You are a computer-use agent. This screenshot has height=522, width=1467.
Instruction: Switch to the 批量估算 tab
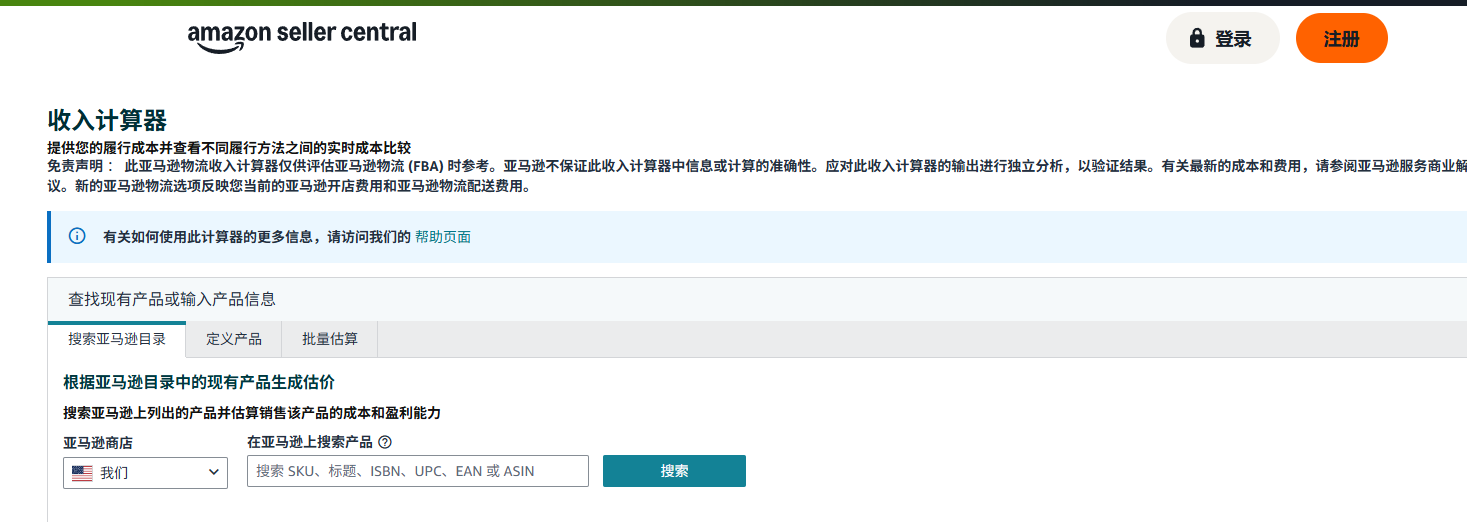click(x=330, y=339)
